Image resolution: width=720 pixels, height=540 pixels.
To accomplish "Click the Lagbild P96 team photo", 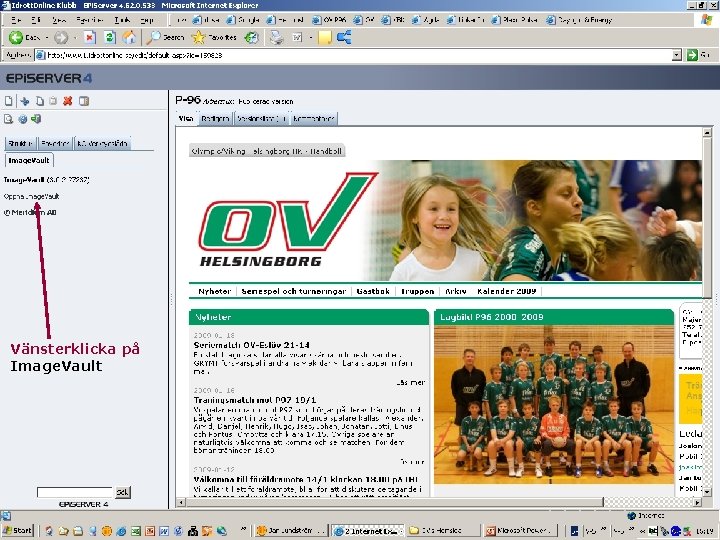I will click(x=553, y=405).
